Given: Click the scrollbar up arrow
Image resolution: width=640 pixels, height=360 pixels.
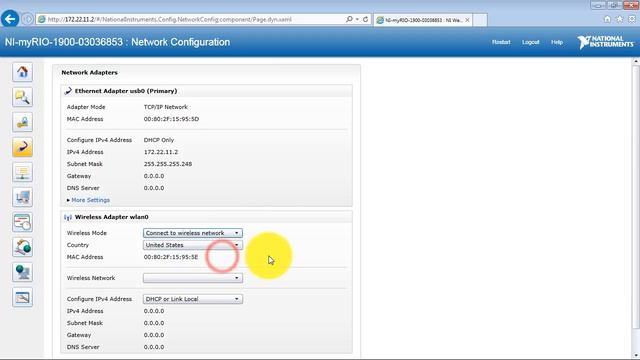Looking at the screenshot, I should tap(636, 61).
